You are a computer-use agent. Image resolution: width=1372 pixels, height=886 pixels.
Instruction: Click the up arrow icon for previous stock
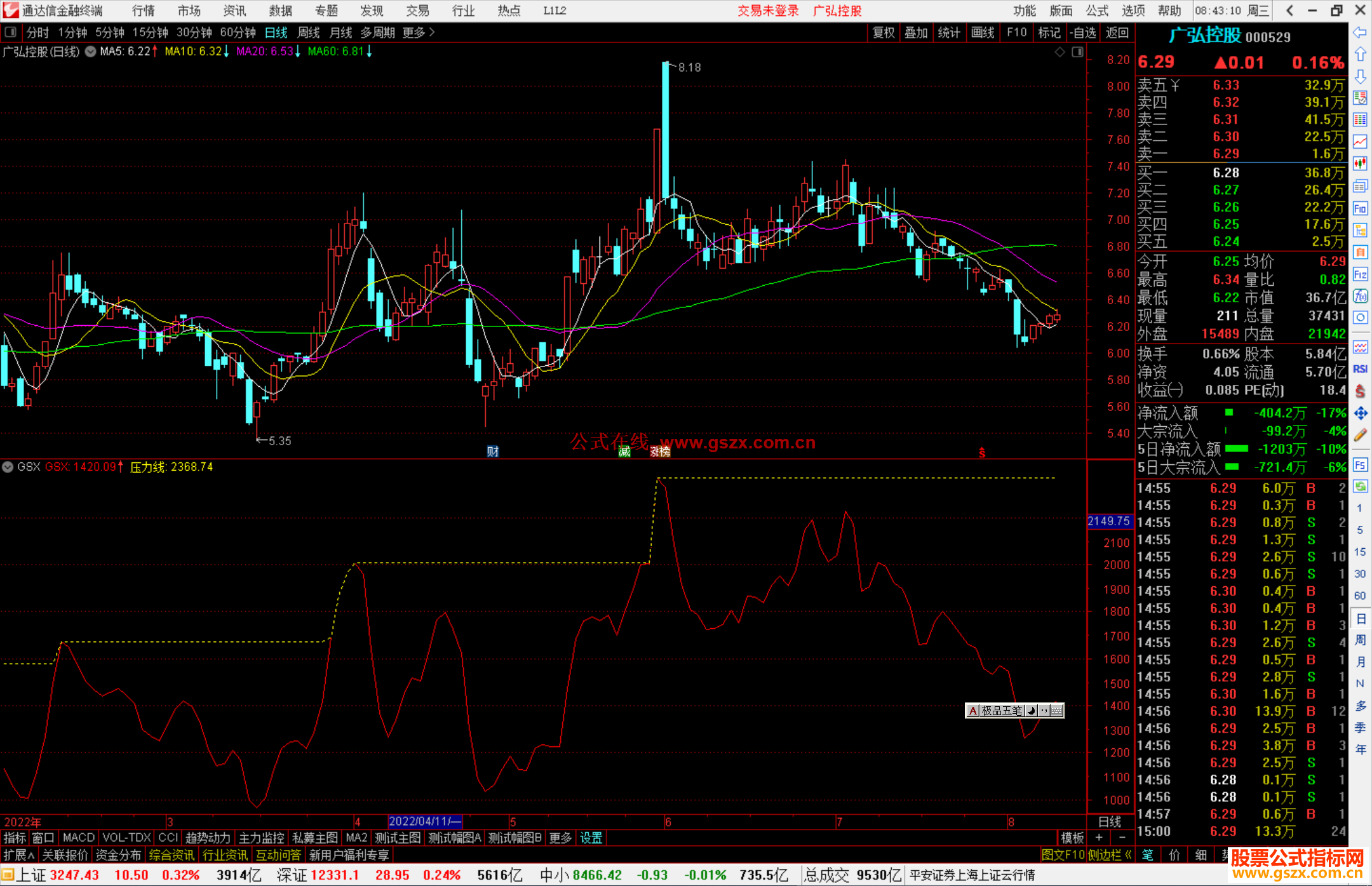(x=1360, y=55)
